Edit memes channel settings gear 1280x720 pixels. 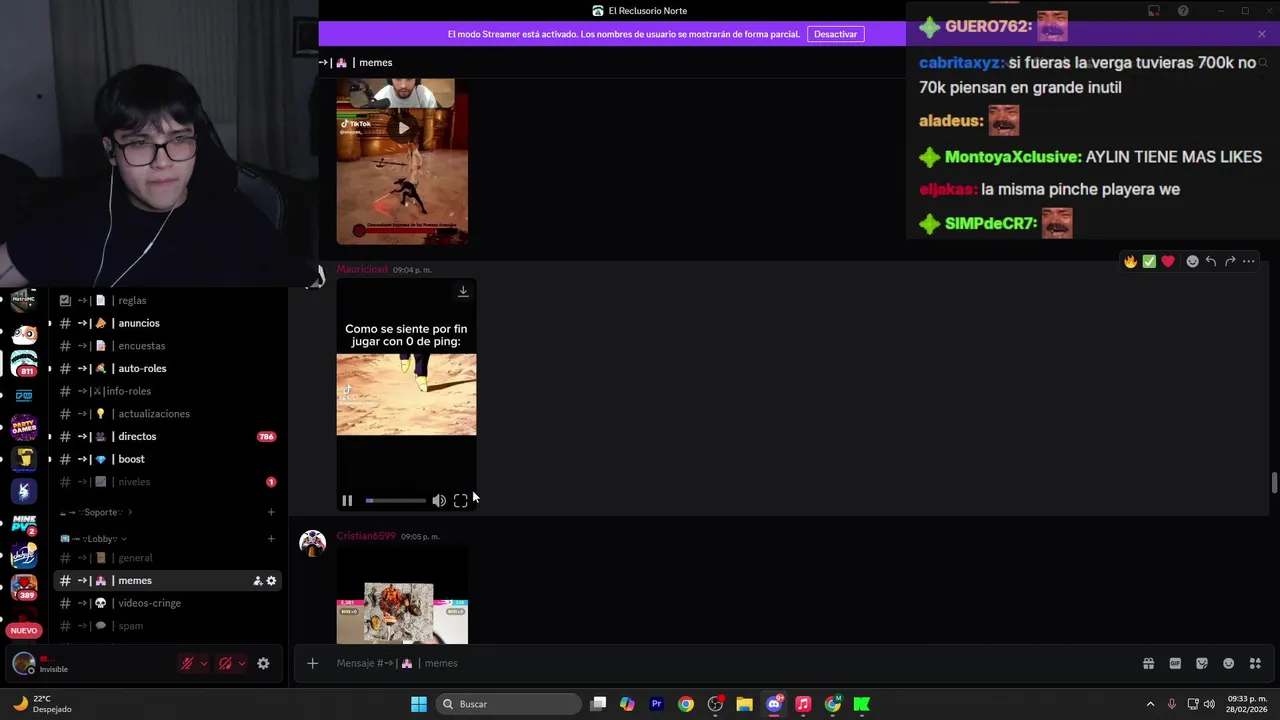271,581
